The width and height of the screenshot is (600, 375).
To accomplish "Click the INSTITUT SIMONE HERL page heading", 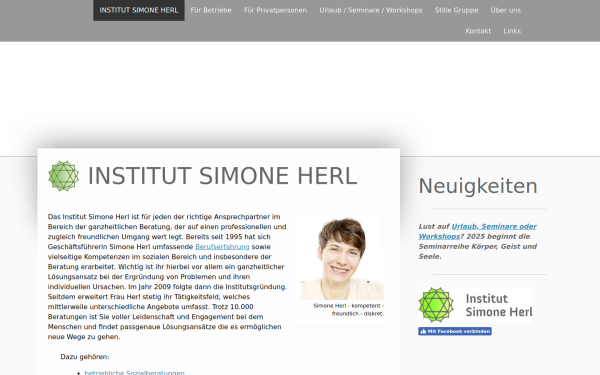I will tap(222, 176).
